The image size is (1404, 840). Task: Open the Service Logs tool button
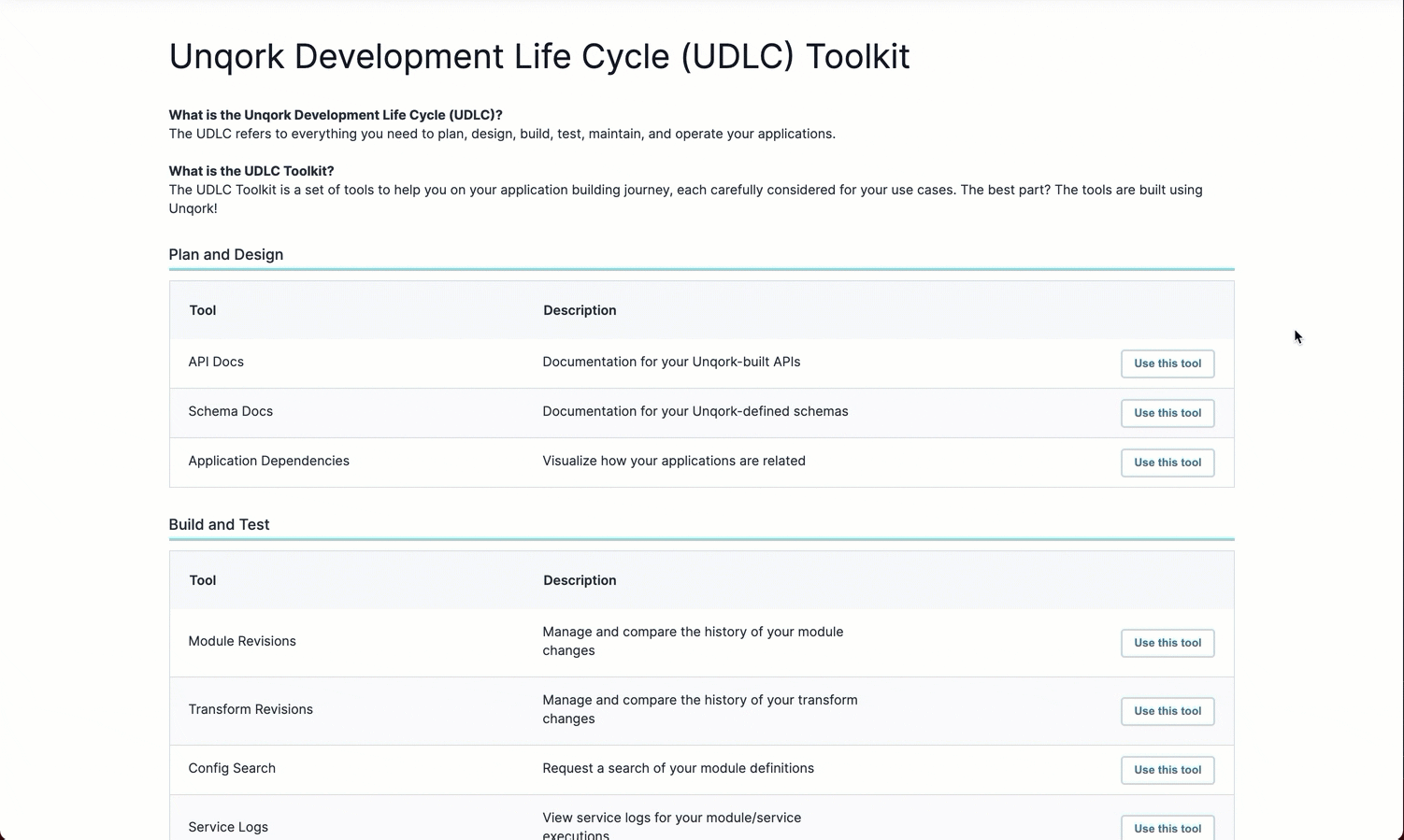point(1168,828)
